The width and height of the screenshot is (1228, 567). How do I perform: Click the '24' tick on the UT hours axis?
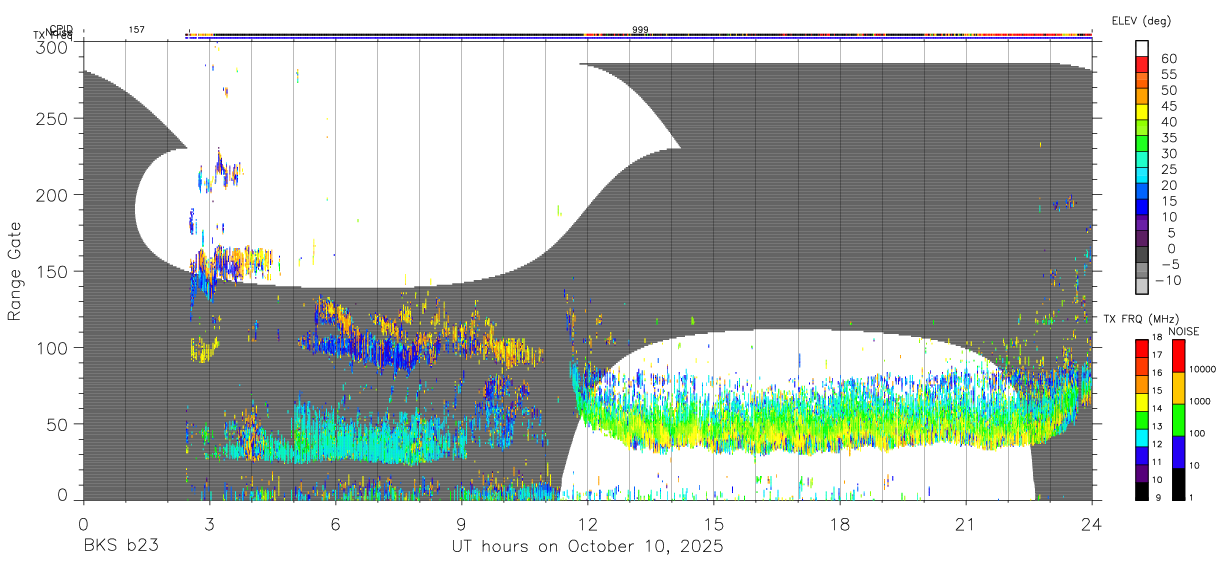pyautogui.click(x=1092, y=523)
